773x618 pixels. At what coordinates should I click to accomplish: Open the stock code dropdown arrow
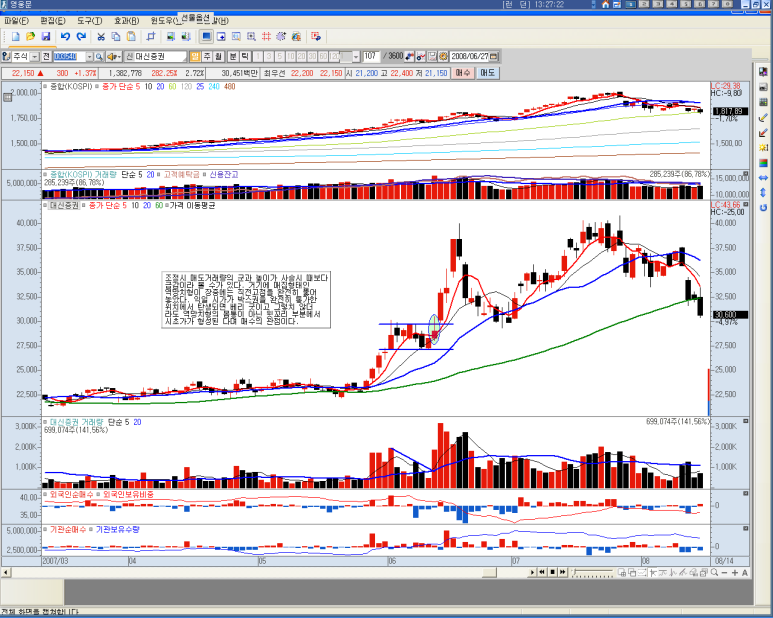[89, 57]
